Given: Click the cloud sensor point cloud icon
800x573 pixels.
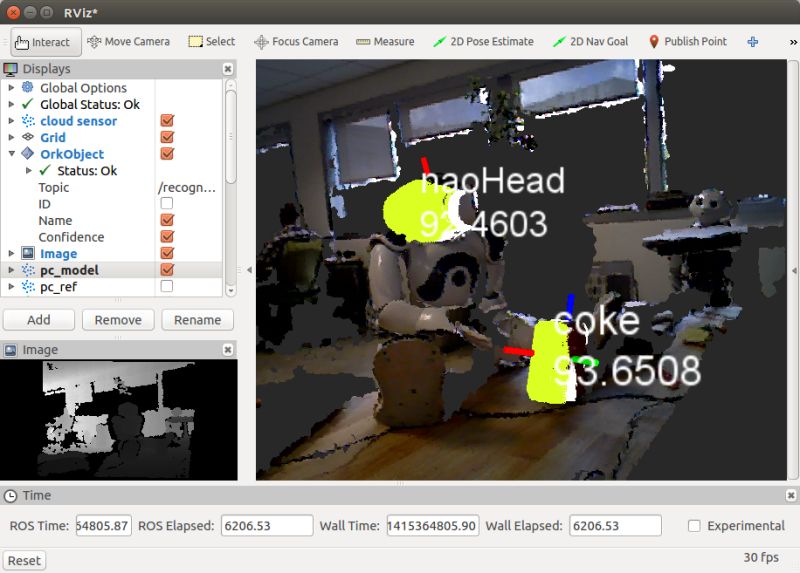Looking at the screenshot, I should point(28,121).
